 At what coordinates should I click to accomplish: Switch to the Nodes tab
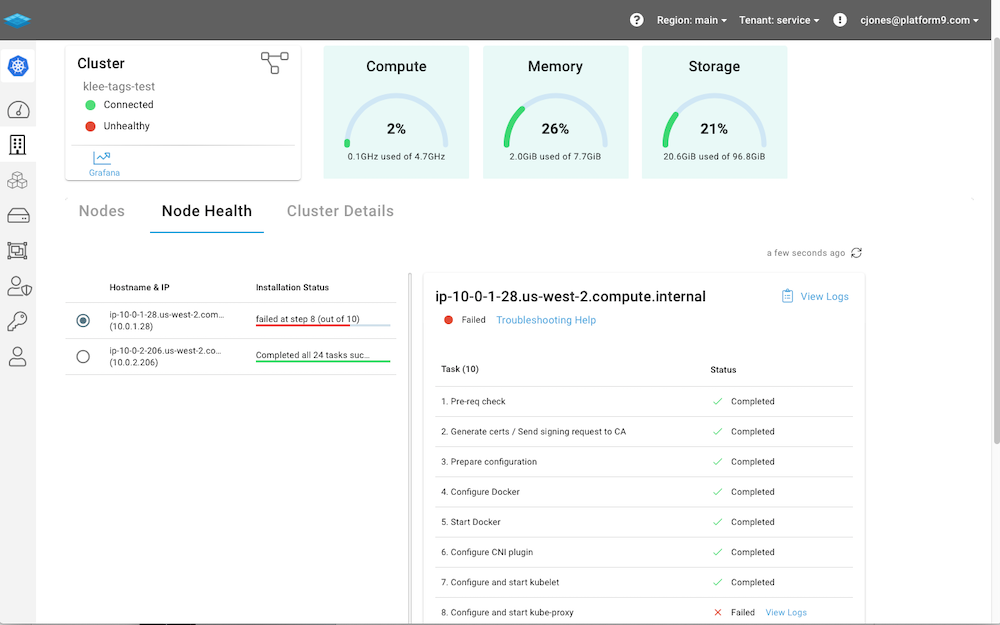102,211
